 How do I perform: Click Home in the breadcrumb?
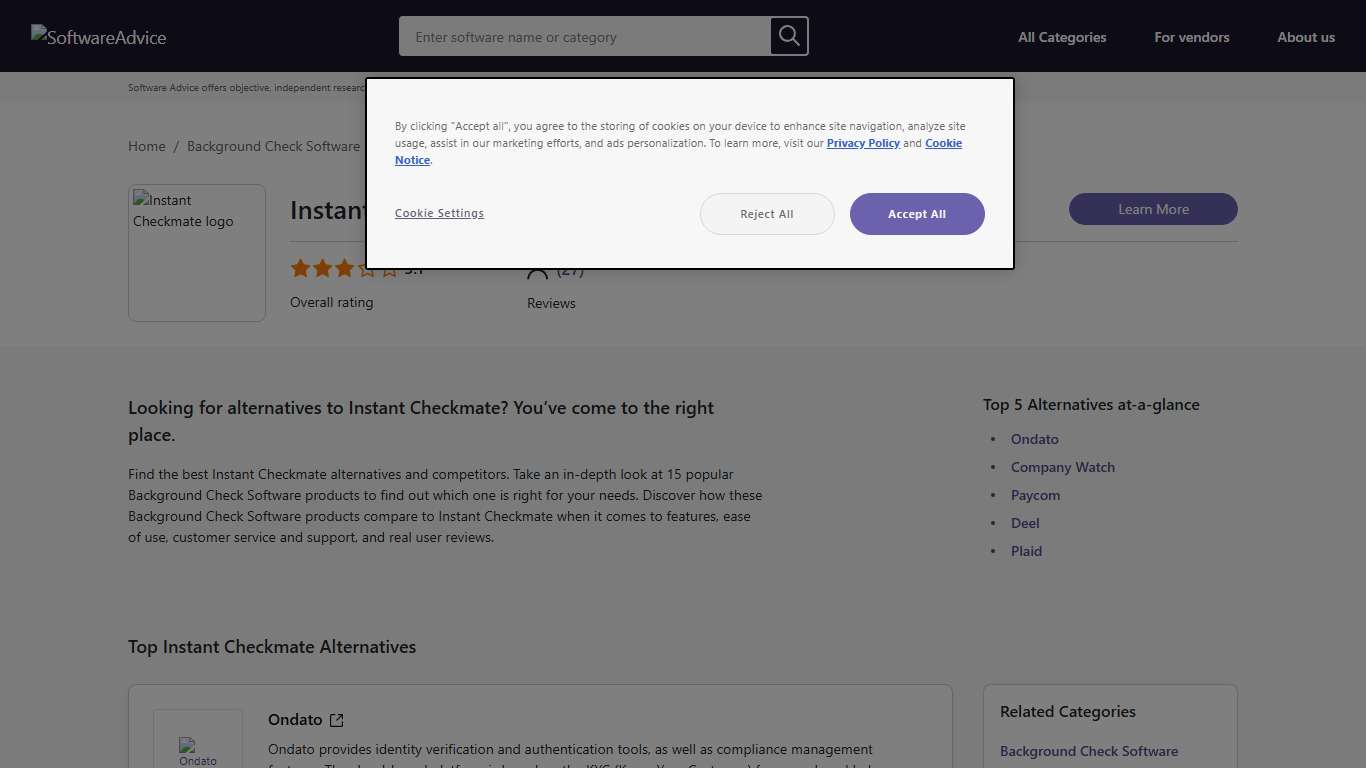click(x=146, y=146)
